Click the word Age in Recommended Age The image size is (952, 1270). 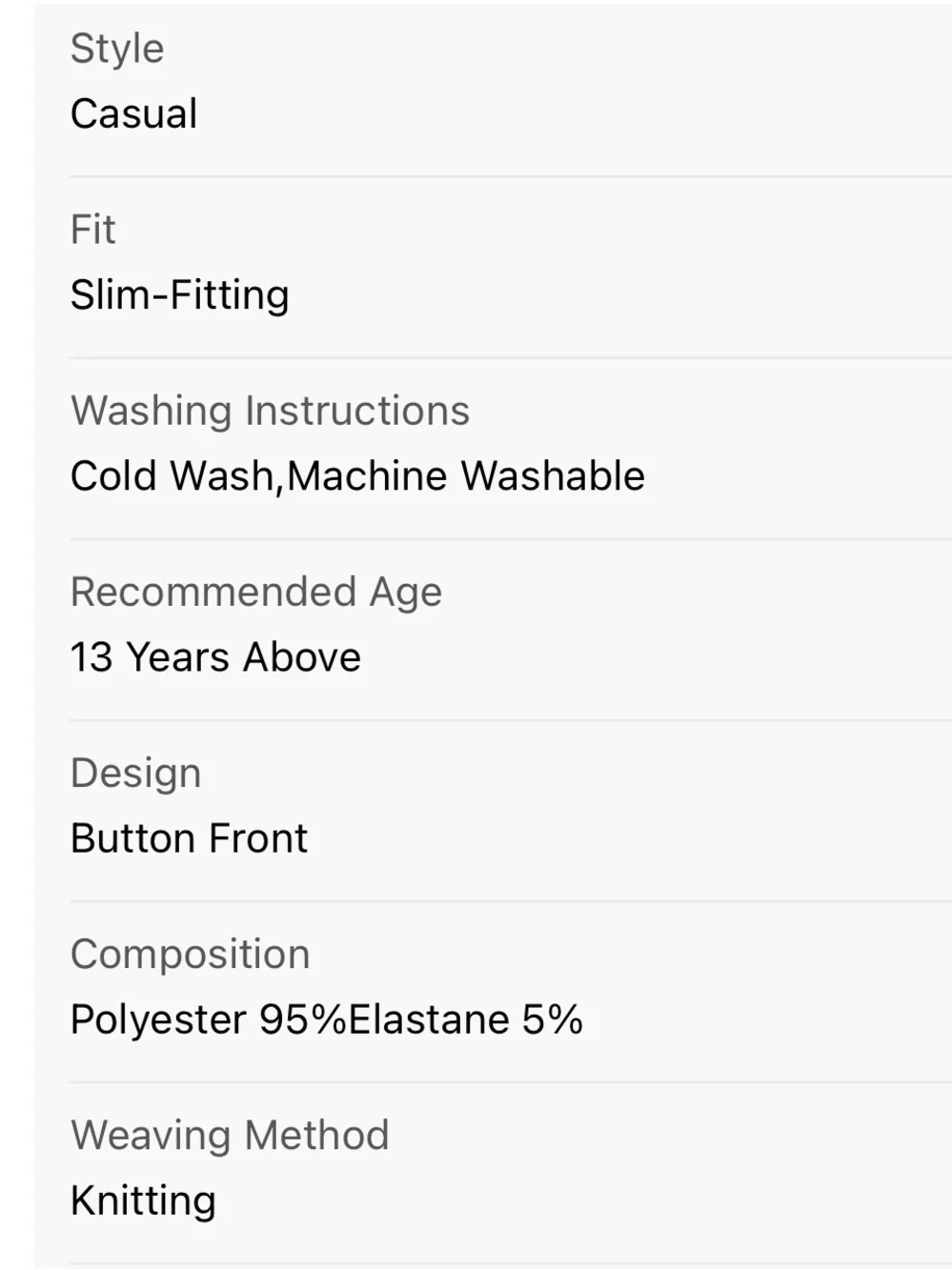[407, 594]
